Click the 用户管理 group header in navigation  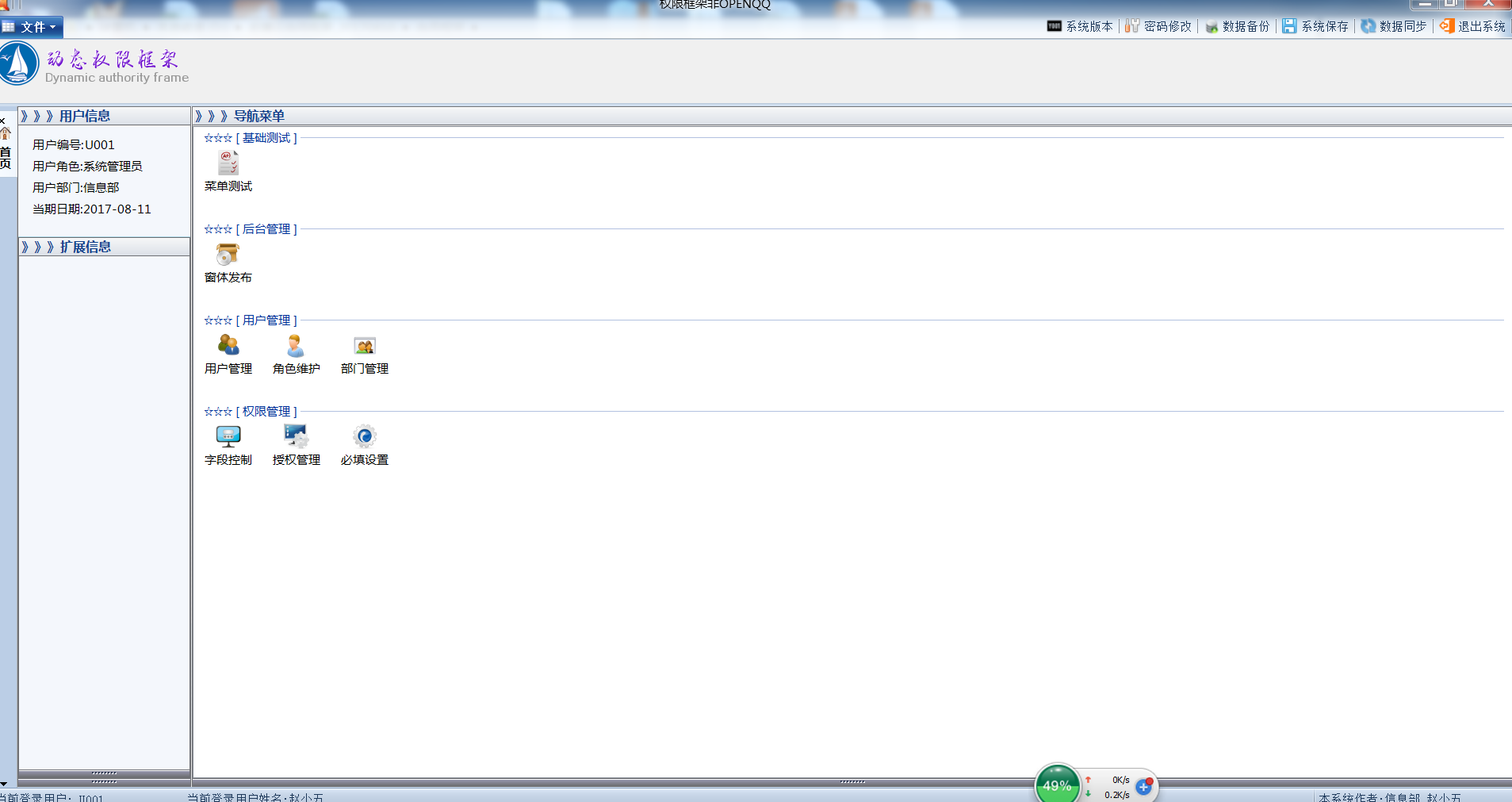[266, 320]
